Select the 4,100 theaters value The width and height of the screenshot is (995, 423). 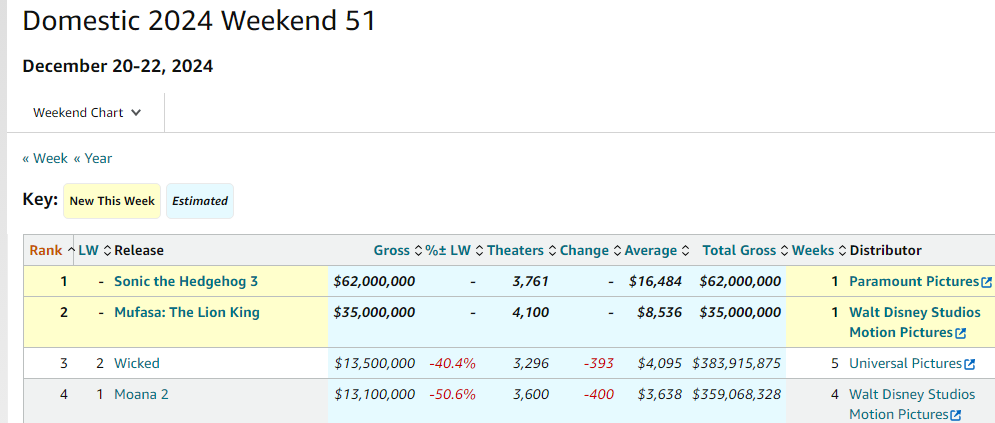530,313
